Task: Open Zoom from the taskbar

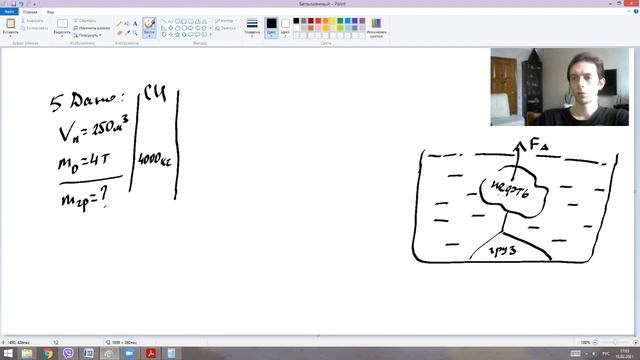Action: click(129, 353)
